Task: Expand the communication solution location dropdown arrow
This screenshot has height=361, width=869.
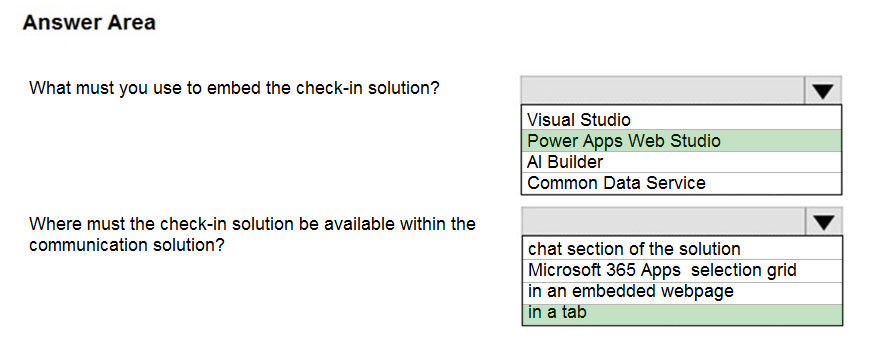Action: coord(824,222)
